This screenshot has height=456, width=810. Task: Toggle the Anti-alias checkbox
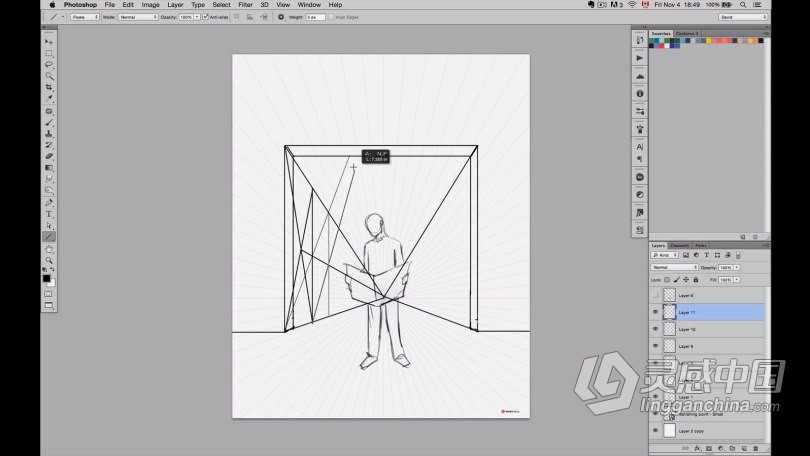coord(205,17)
